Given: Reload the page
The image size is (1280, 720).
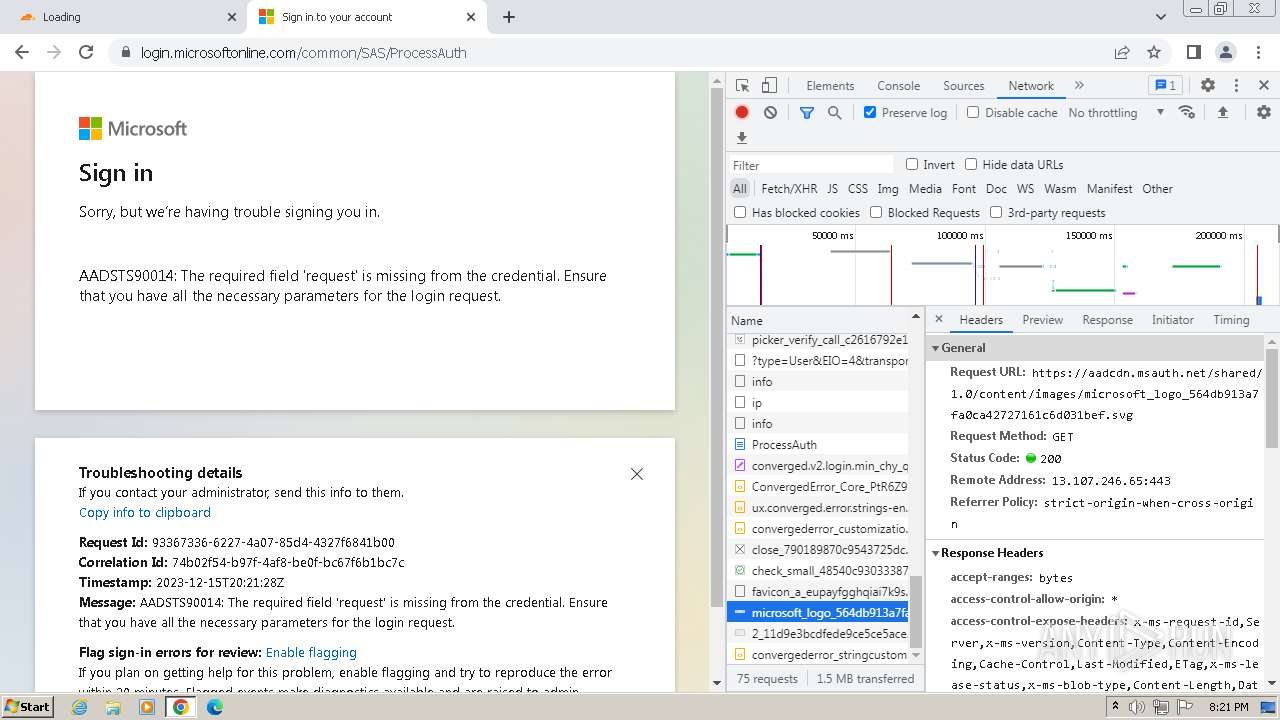Looking at the screenshot, I should (x=86, y=52).
